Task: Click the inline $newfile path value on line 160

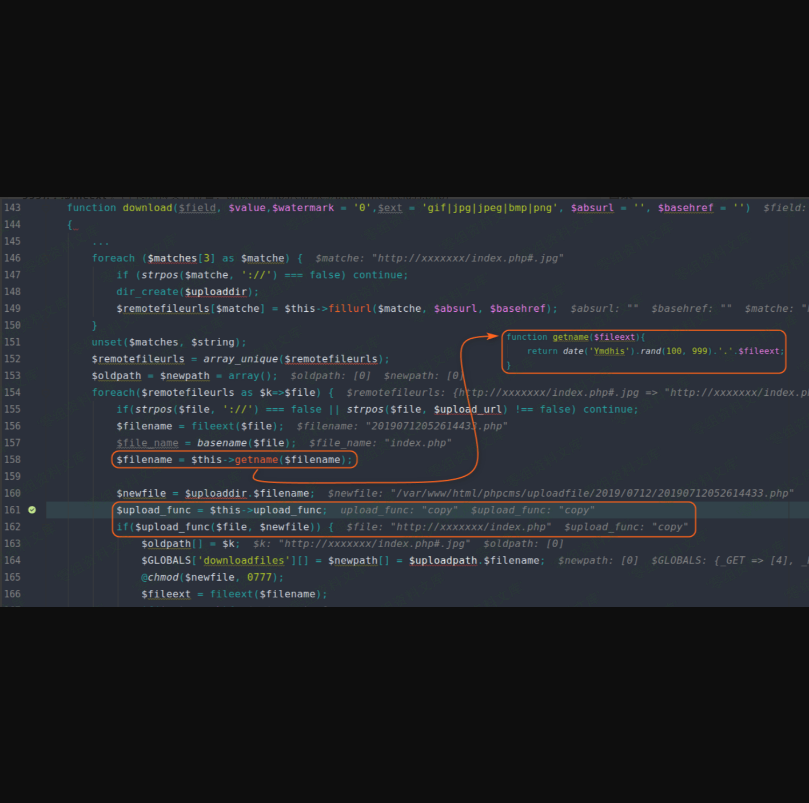Action: (594, 493)
